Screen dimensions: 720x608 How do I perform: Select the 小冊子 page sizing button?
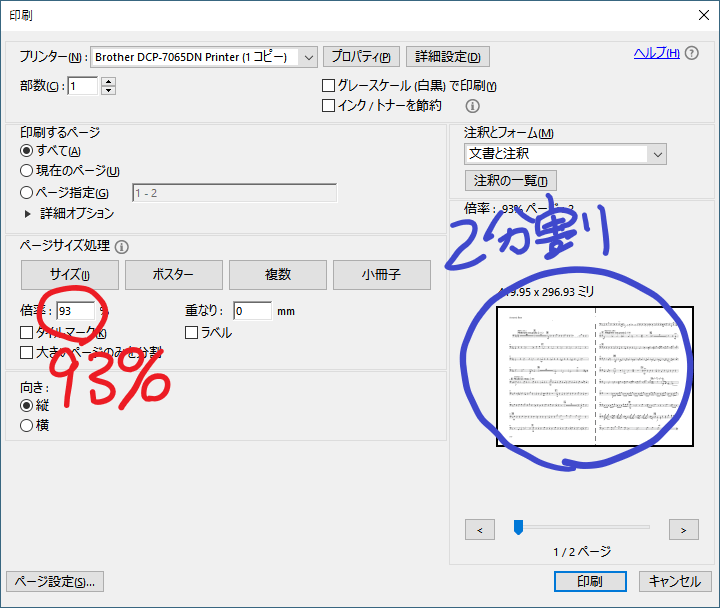tap(382, 275)
